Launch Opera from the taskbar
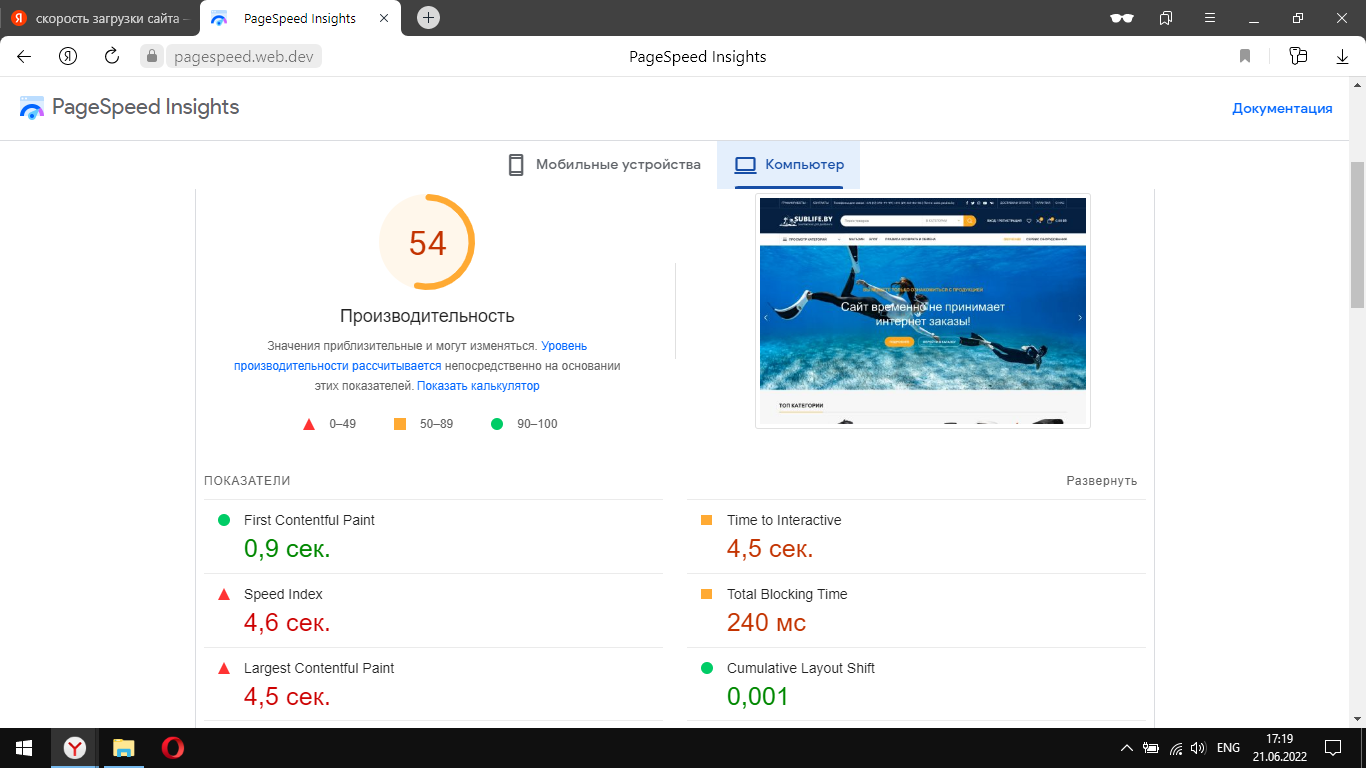Viewport: 1366px width, 768px height. pyautogui.click(x=172, y=748)
